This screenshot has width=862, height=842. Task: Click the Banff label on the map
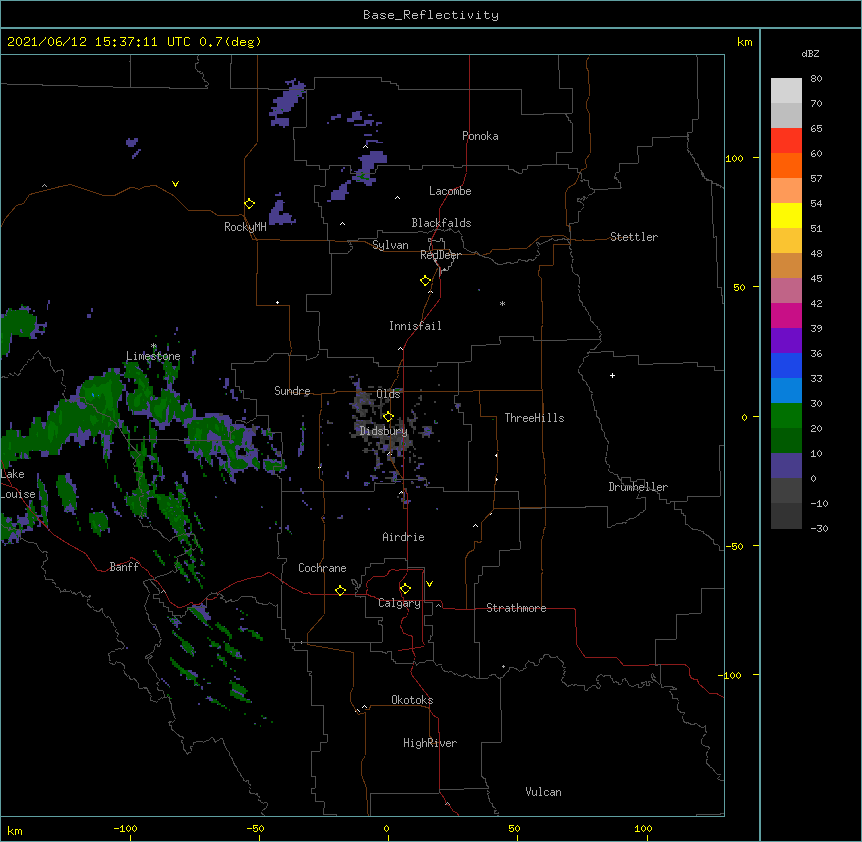click(124, 567)
